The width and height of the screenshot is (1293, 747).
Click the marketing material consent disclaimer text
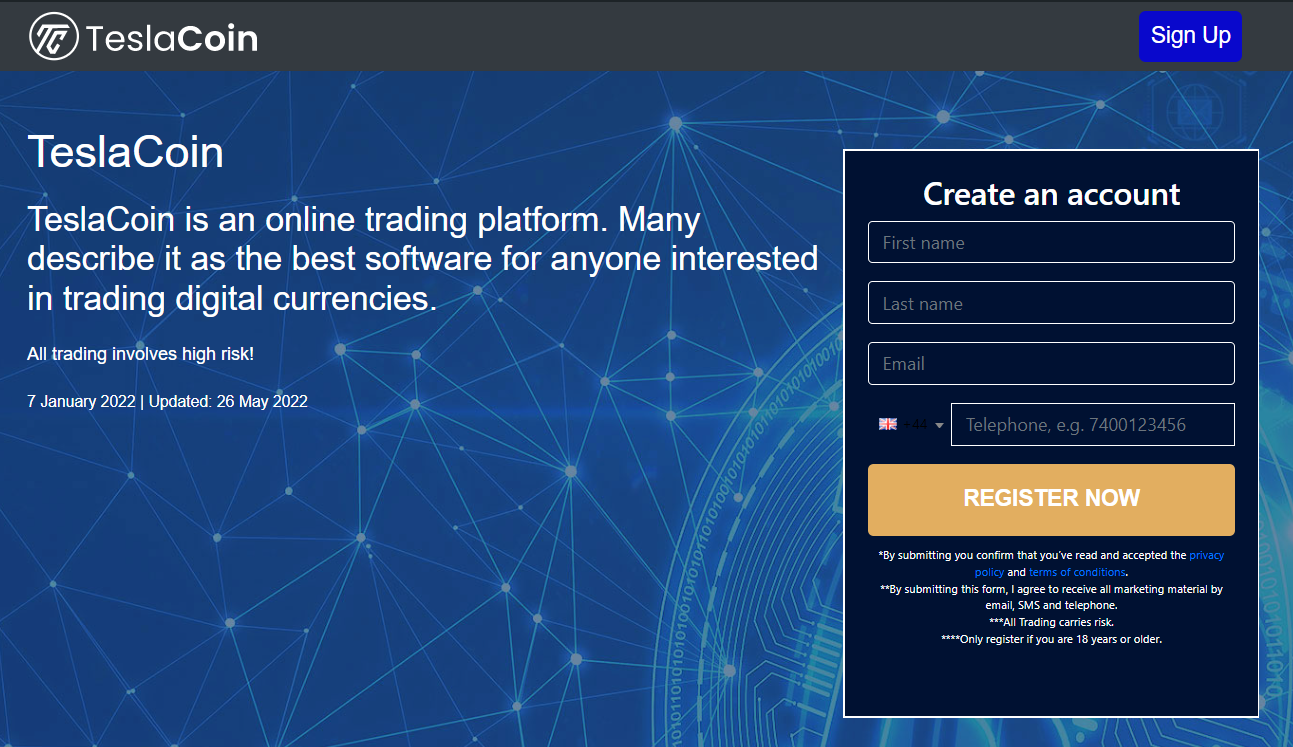1051,597
